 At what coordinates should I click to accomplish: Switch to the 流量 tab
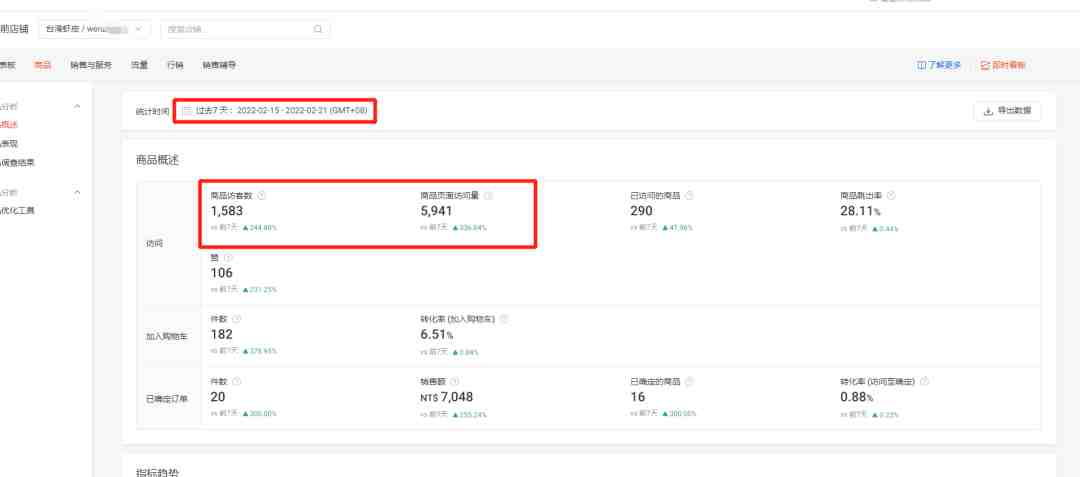(140, 65)
